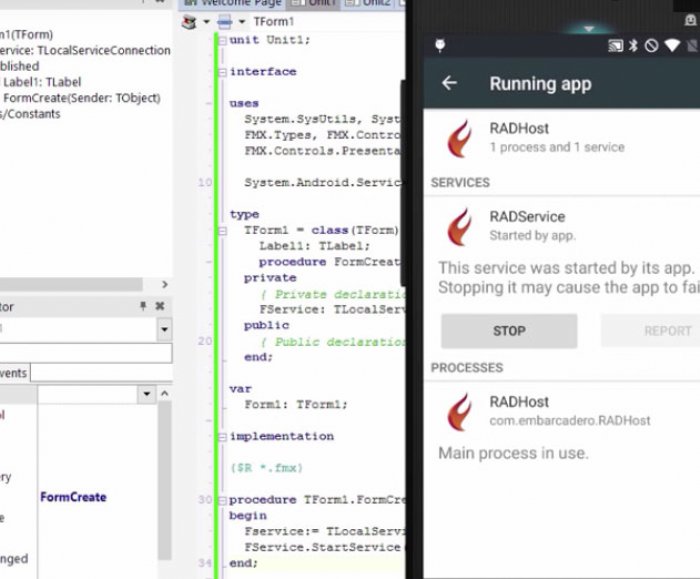The height and width of the screenshot is (579, 700).
Task: Click the Object Inspector filter field
Action: click(86, 353)
